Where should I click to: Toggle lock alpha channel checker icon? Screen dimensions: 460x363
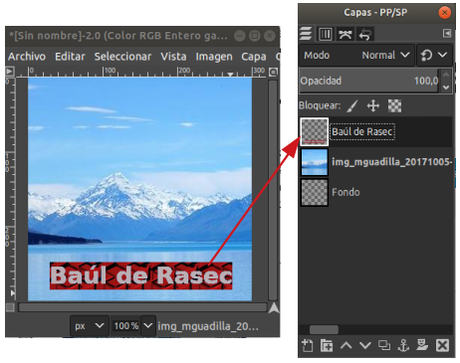click(394, 106)
